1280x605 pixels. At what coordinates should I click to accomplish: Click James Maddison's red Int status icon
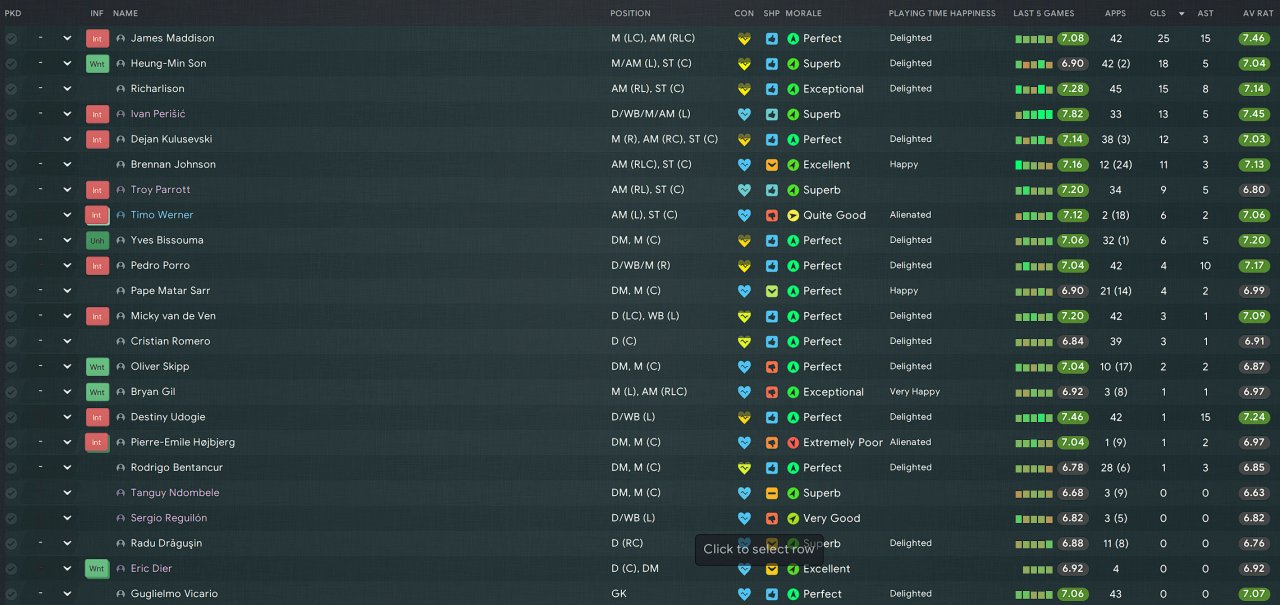97,38
